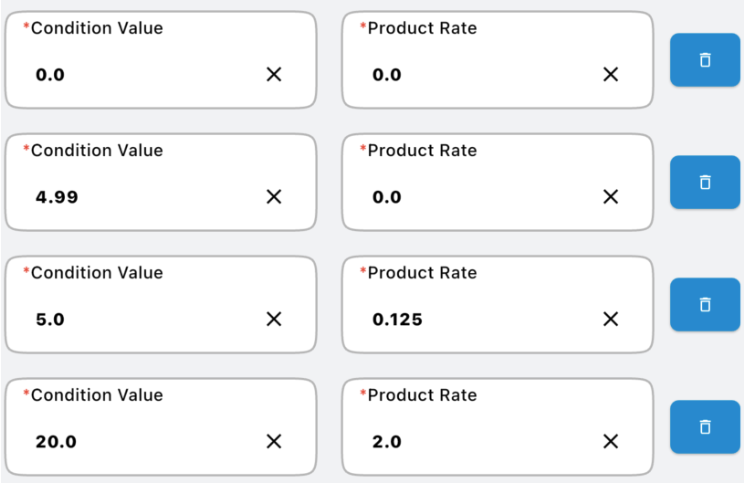Screen dimensions: 746x483
Task: Clear the Condition Value 4.99 field
Action: pos(274,197)
